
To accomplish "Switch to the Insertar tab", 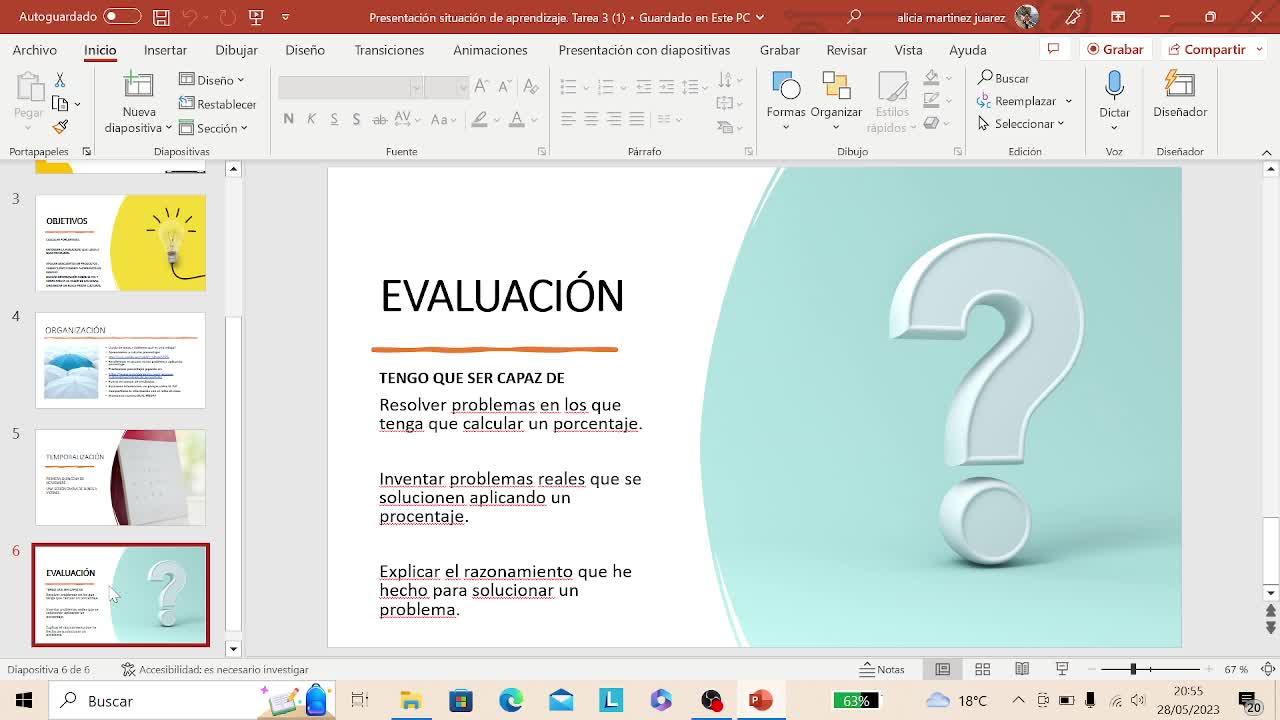I will (x=165, y=50).
